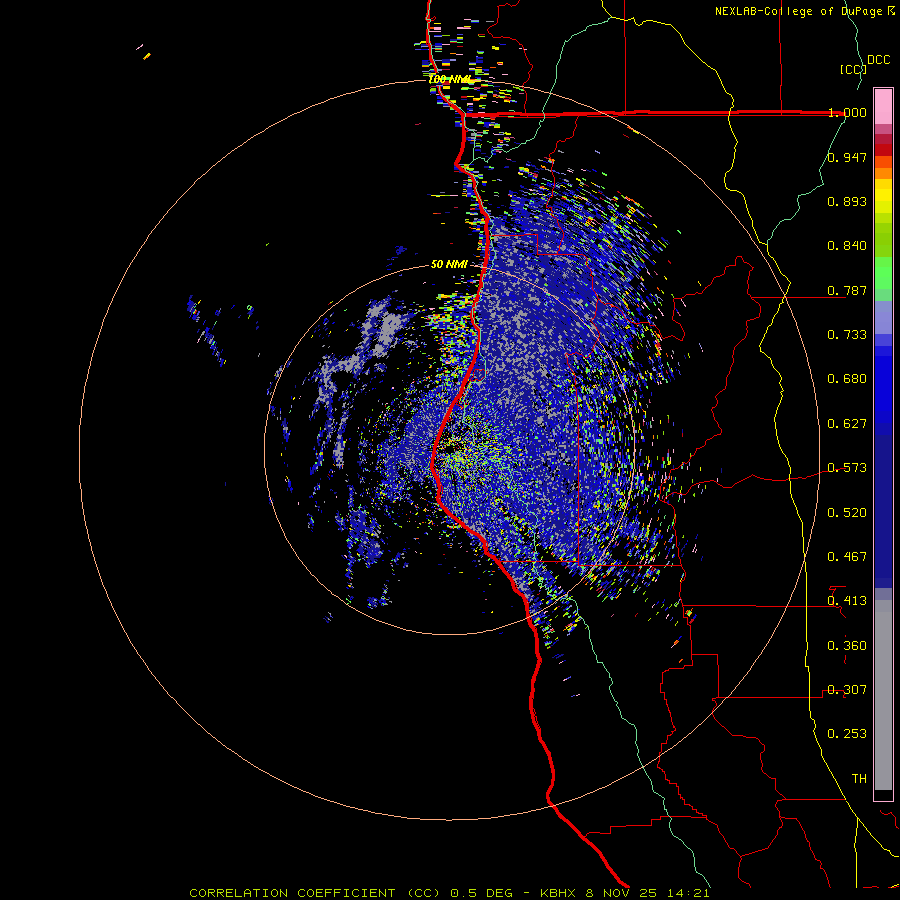Image resolution: width=900 pixels, height=900 pixels.
Task: Pick the pink segment of the color scale
Action: 883,107
